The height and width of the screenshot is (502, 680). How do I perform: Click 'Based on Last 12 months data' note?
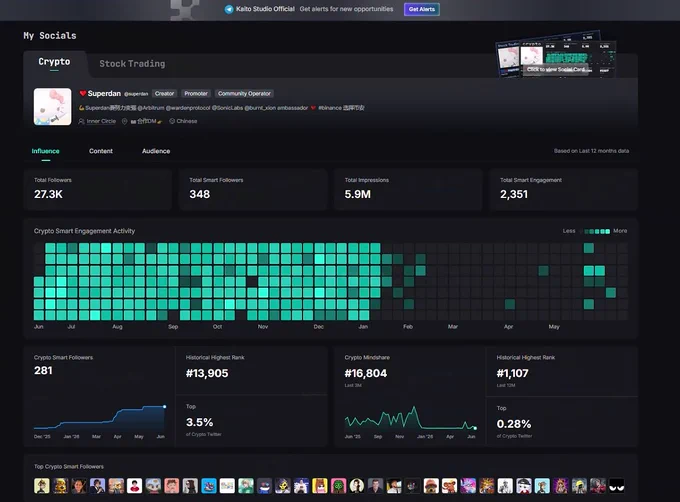(x=591, y=151)
